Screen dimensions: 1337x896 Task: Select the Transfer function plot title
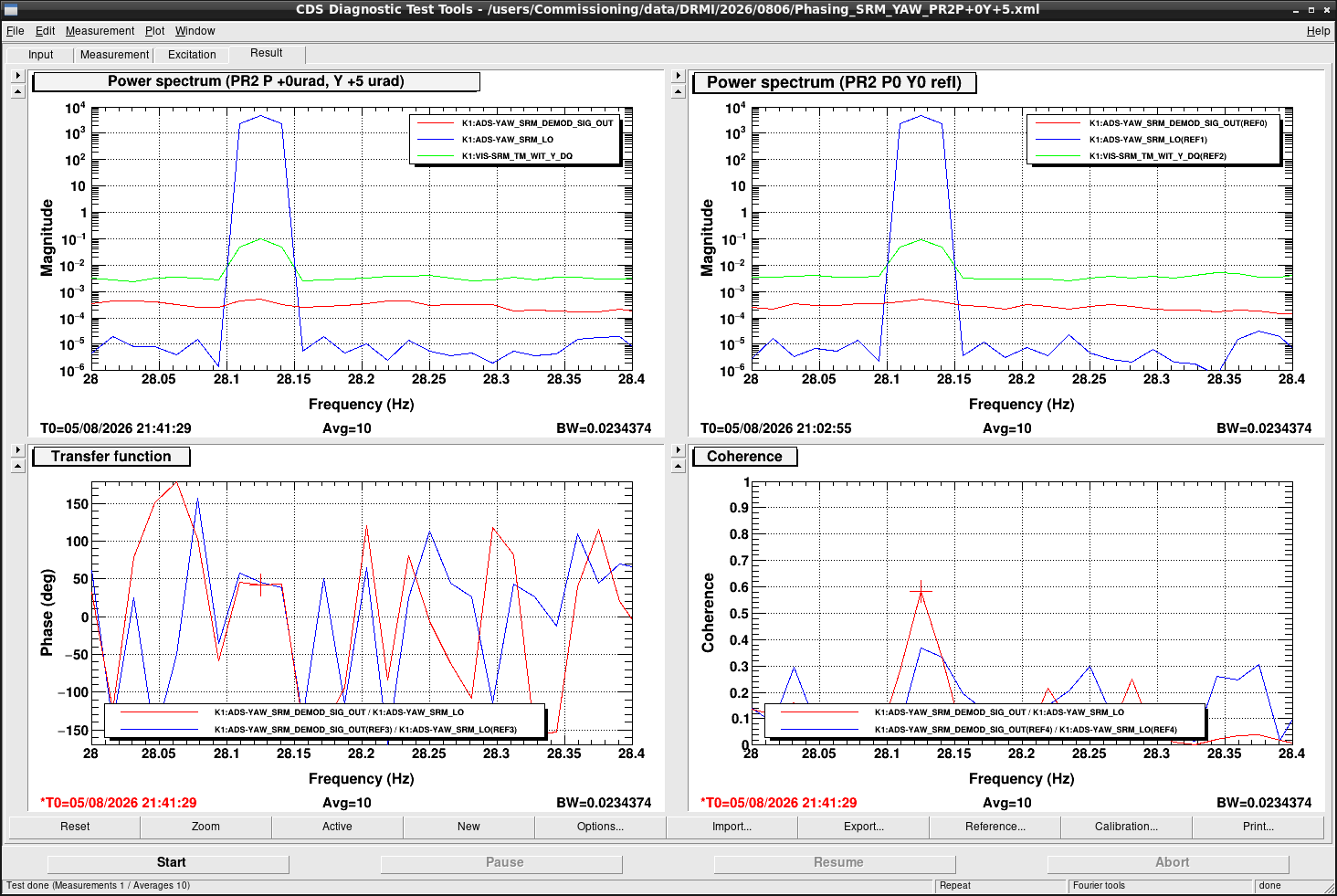(111, 457)
